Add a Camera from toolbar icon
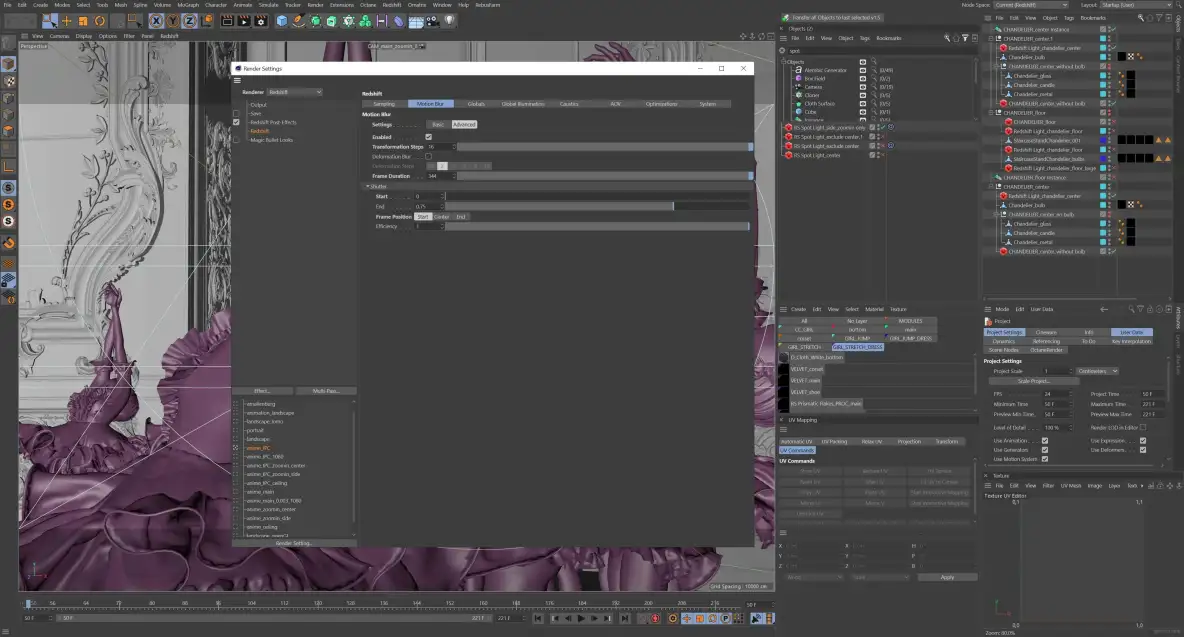Screen dimensions: 1184x637 [432, 21]
